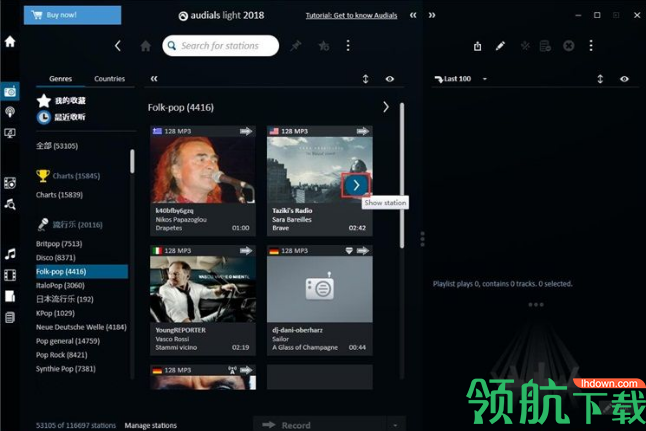The height and width of the screenshot is (431, 646).
Task: Expand right panel with top double arrow
Action: tap(432, 15)
